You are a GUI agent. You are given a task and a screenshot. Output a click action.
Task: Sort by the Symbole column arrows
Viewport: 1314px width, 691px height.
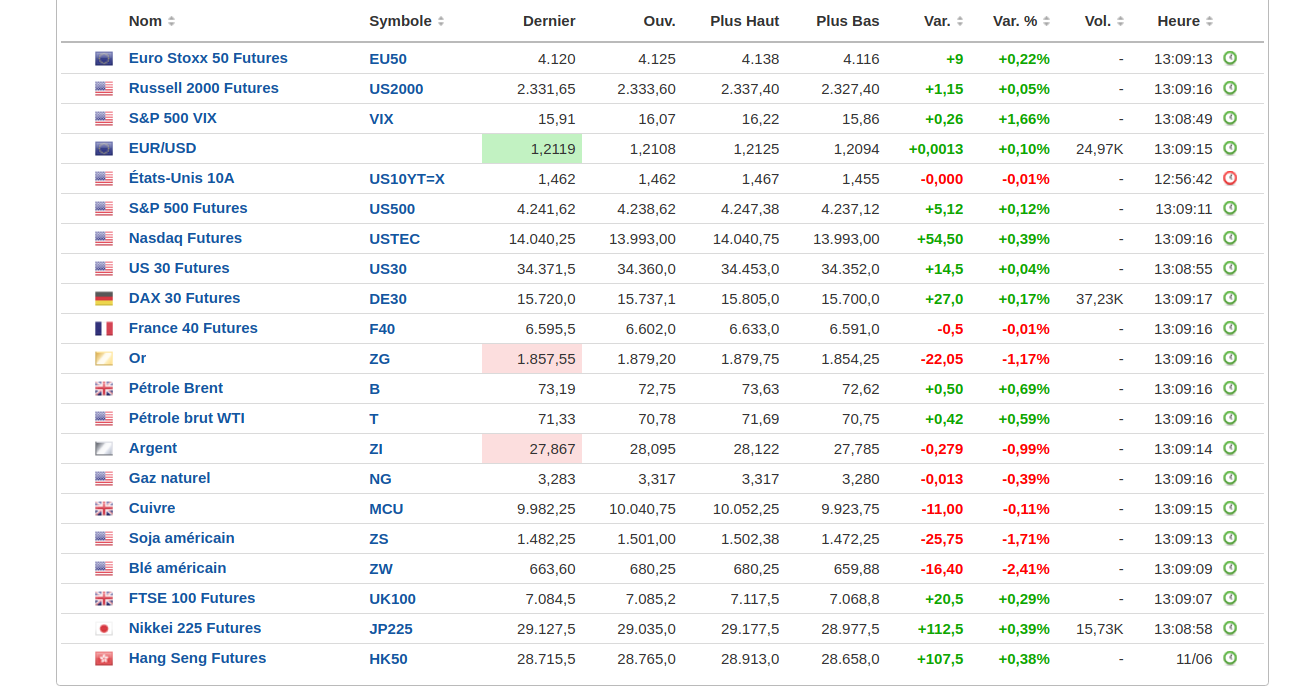pyautogui.click(x=441, y=21)
